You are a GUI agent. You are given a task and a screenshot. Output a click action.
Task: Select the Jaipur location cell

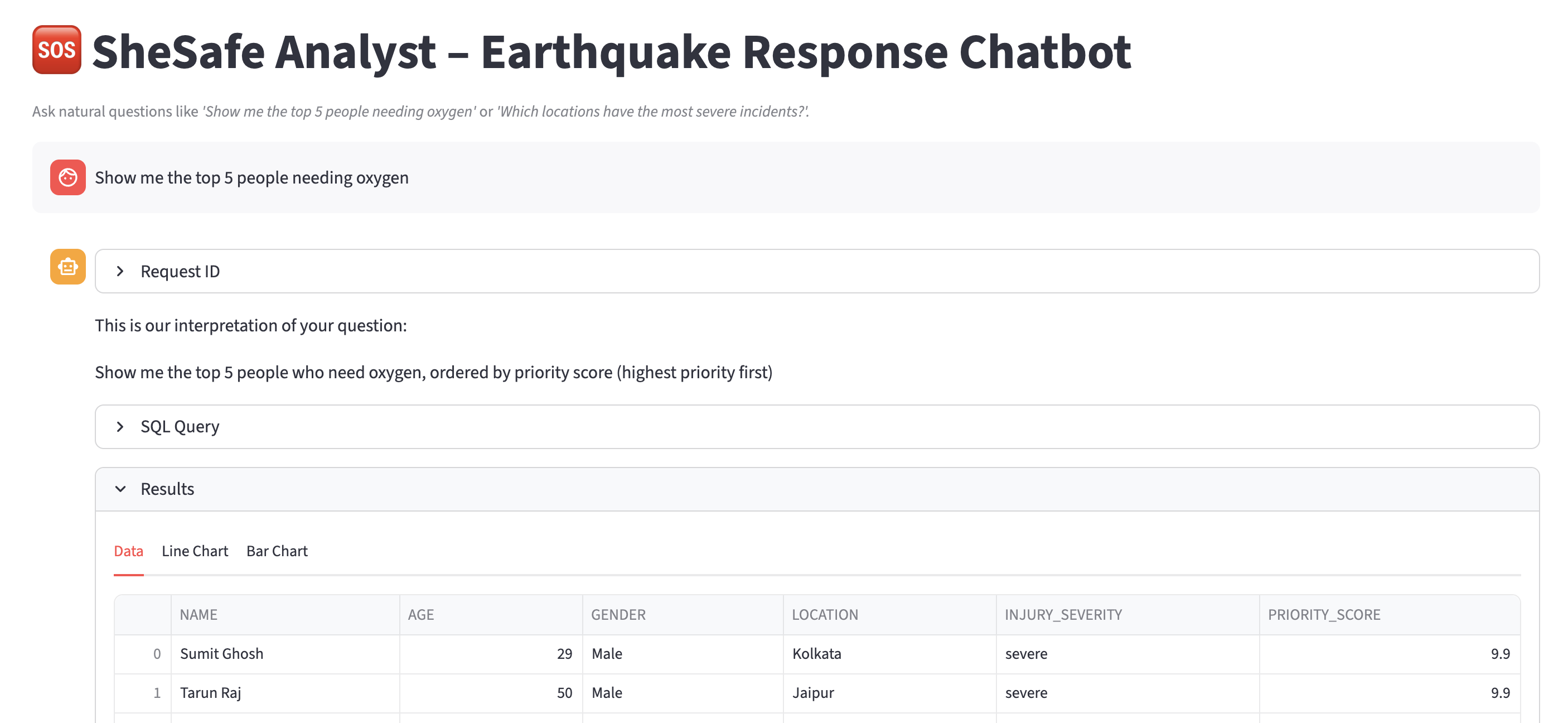[x=812, y=692]
